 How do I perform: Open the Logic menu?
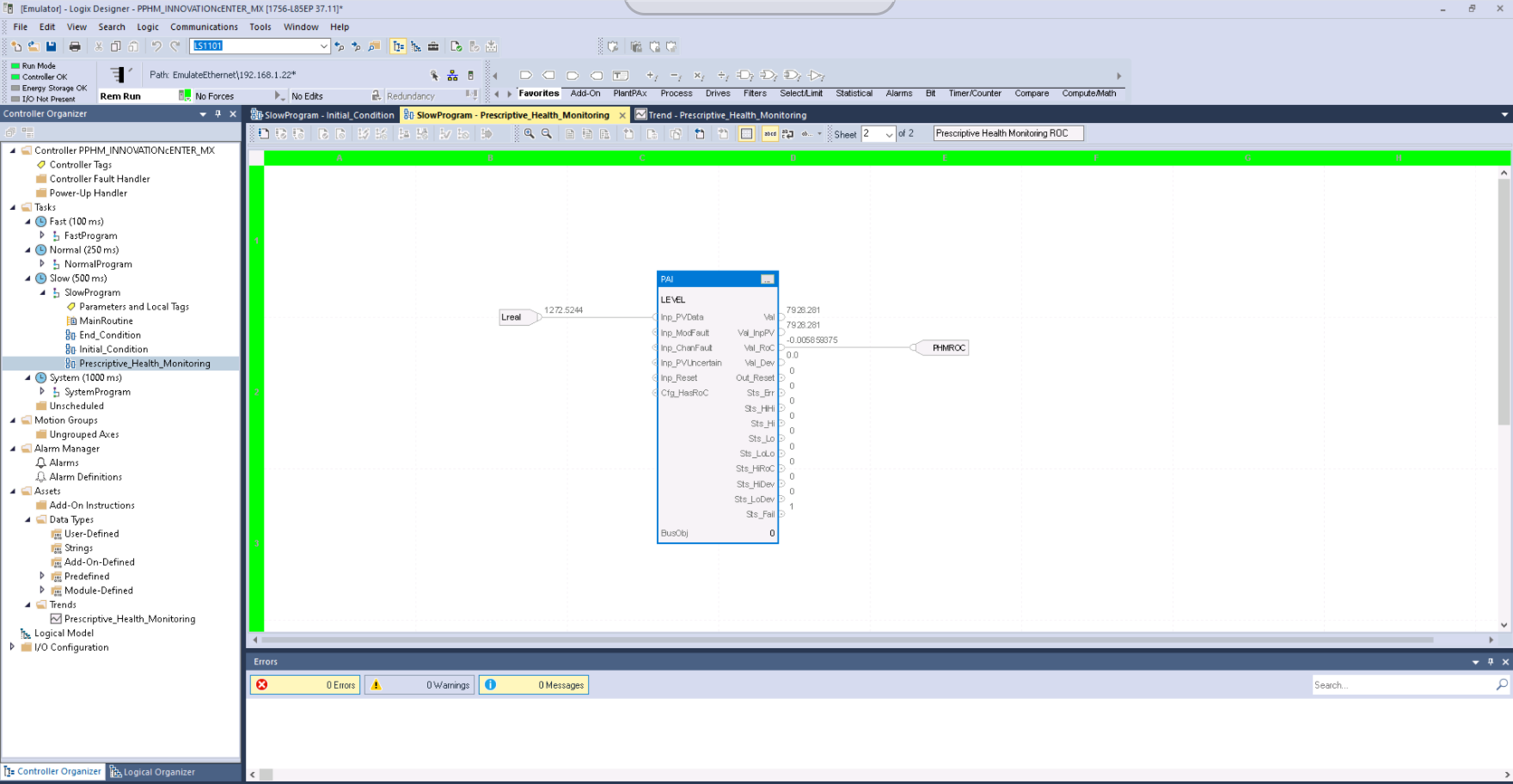[x=148, y=27]
